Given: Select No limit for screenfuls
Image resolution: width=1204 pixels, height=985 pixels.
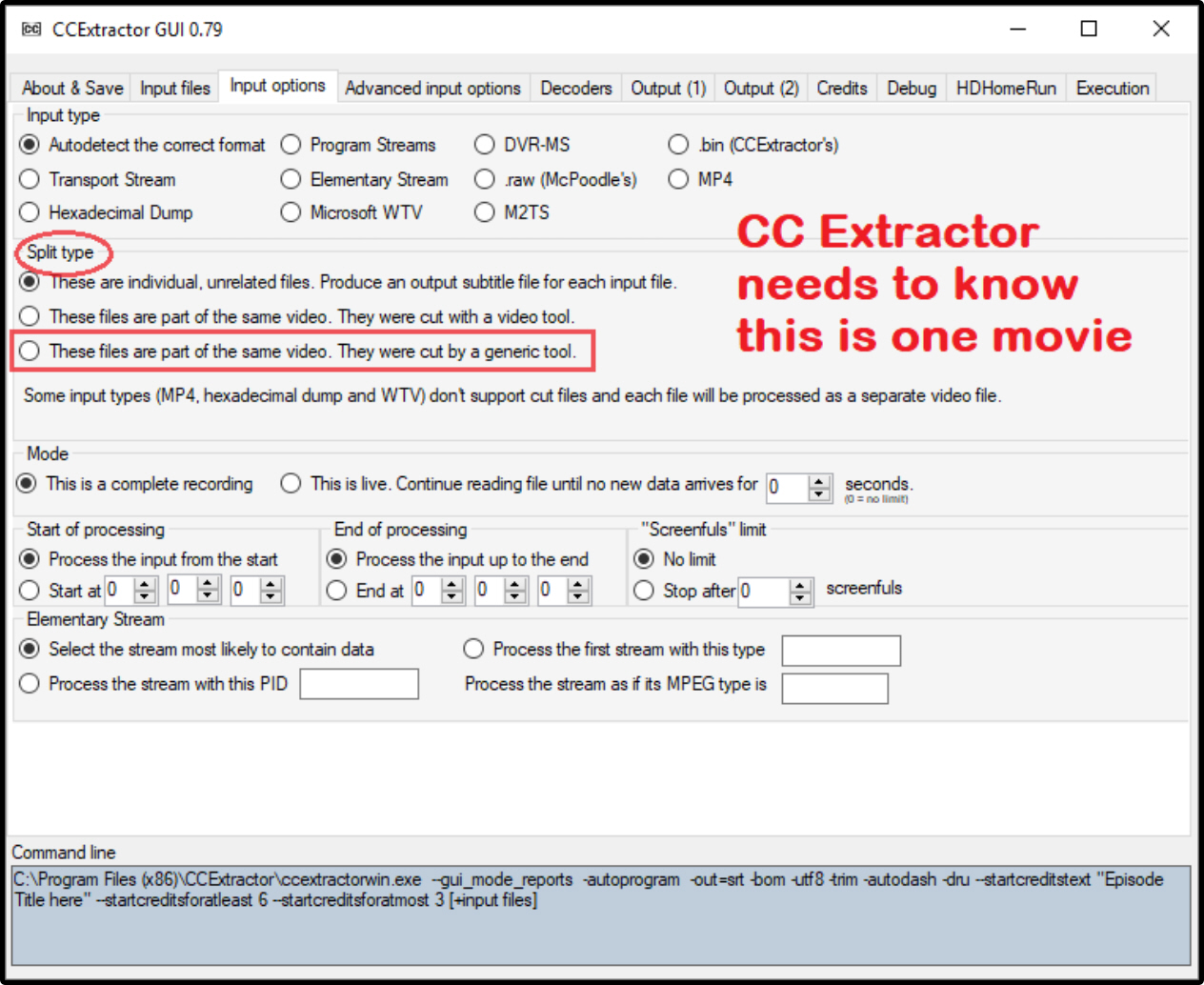Looking at the screenshot, I should tap(675, 559).
